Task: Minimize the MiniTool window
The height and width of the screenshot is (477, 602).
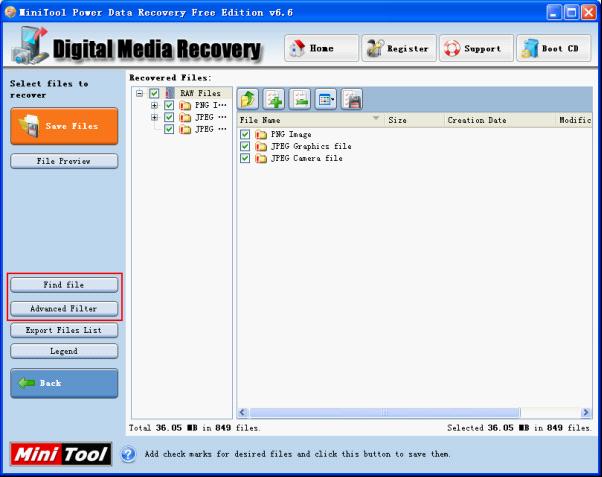Action: (553, 13)
